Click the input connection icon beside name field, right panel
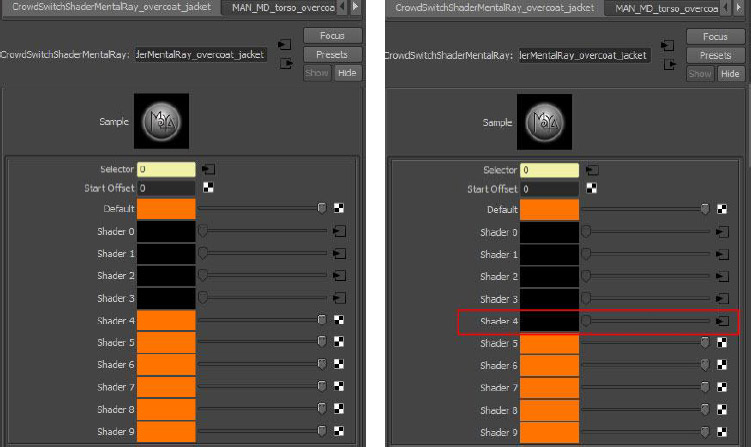The height and width of the screenshot is (447, 751). click(x=668, y=46)
